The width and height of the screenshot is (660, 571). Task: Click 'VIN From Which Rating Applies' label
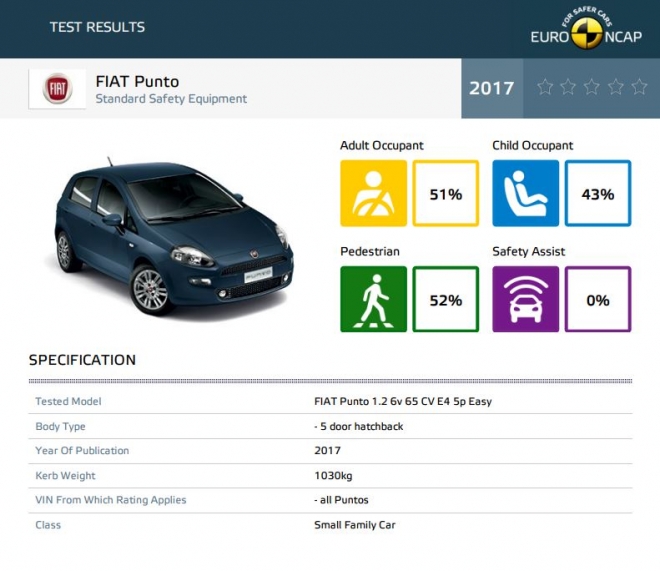[x=111, y=500]
